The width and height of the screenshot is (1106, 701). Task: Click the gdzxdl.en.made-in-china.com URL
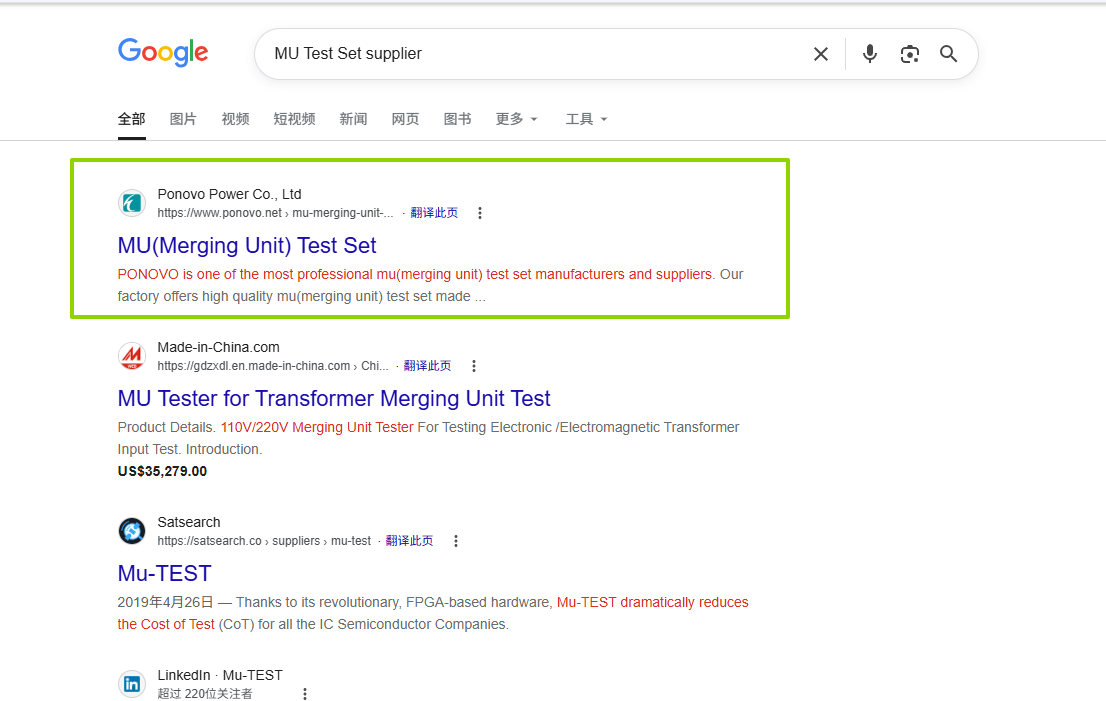tap(272, 366)
